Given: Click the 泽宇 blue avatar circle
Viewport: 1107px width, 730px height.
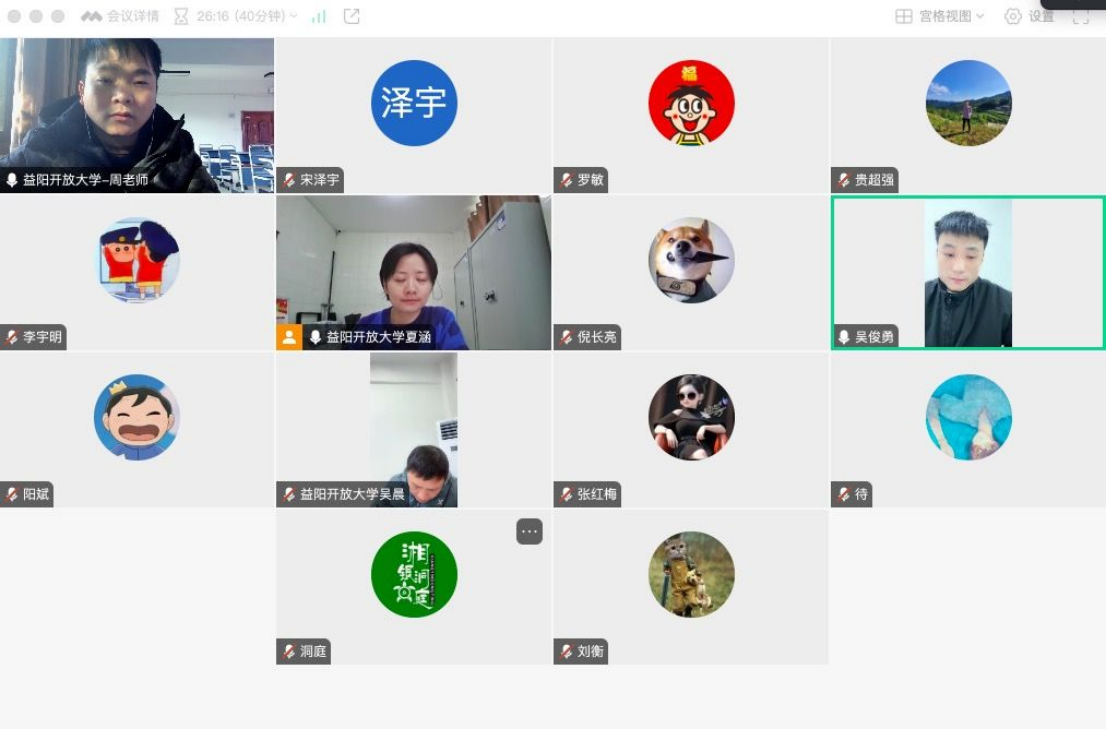Looking at the screenshot, I should [414, 103].
